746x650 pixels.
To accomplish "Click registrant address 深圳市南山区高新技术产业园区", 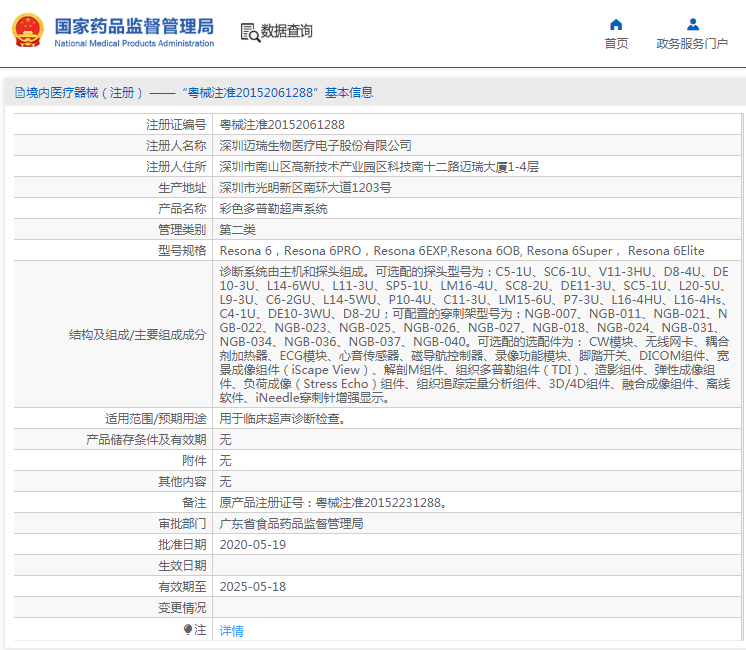I will click(x=379, y=167).
